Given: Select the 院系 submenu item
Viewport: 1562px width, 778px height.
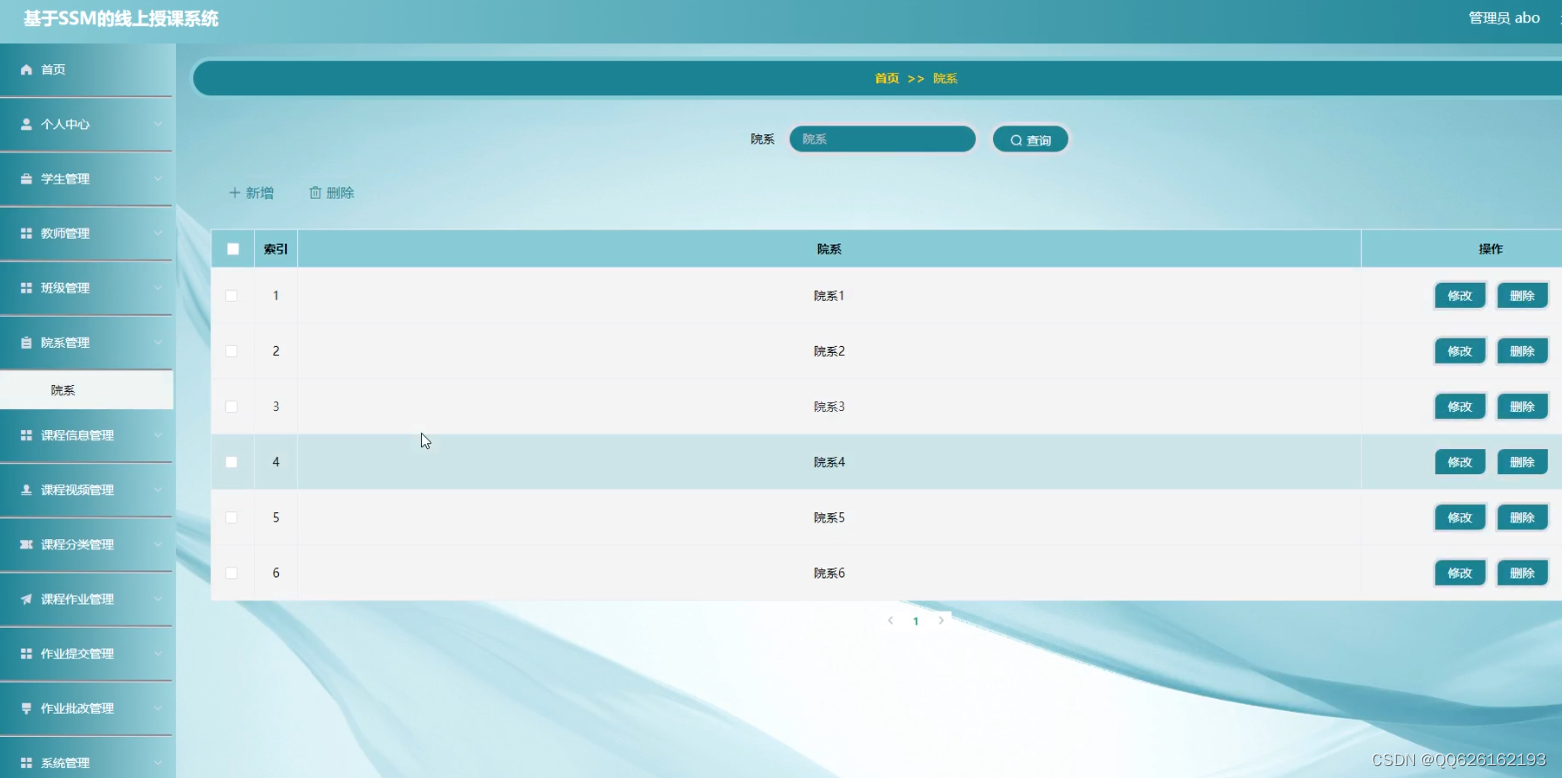Looking at the screenshot, I should pos(86,390).
